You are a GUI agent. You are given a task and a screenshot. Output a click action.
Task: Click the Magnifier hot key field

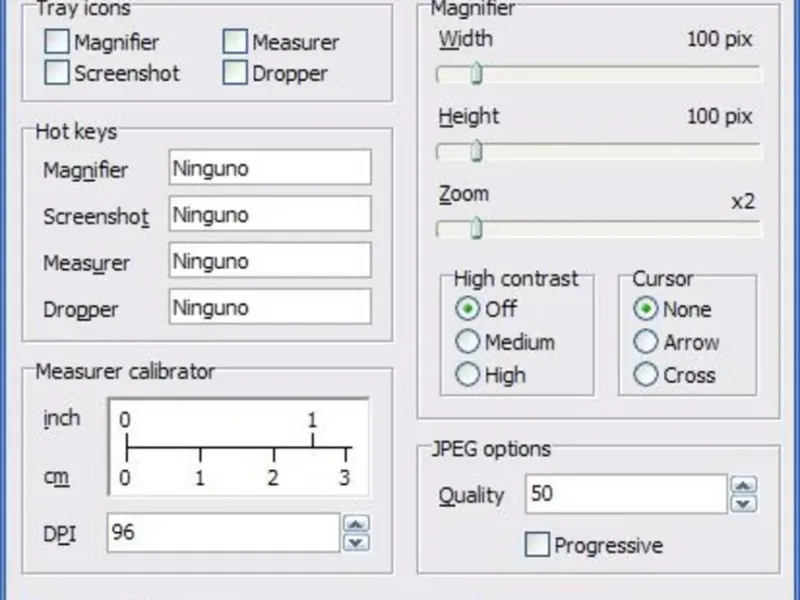pyautogui.click(x=270, y=168)
